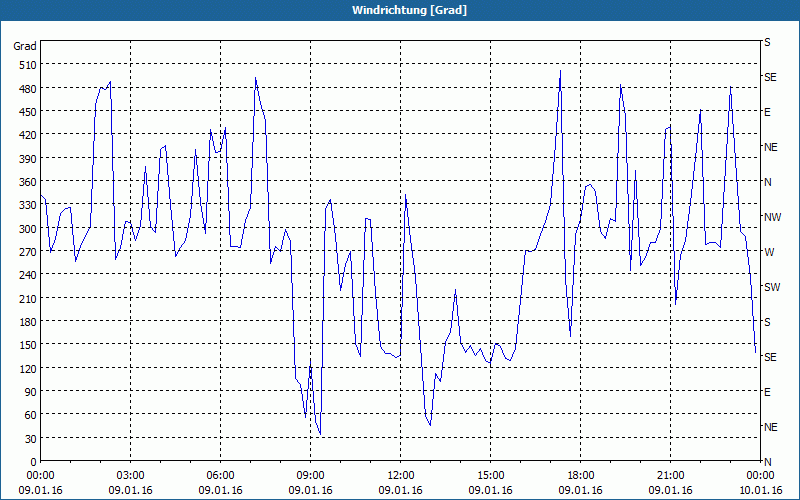The width and height of the screenshot is (800, 500).
Task: Click the 09.01.16 date under 21:00
Action: click(x=670, y=490)
